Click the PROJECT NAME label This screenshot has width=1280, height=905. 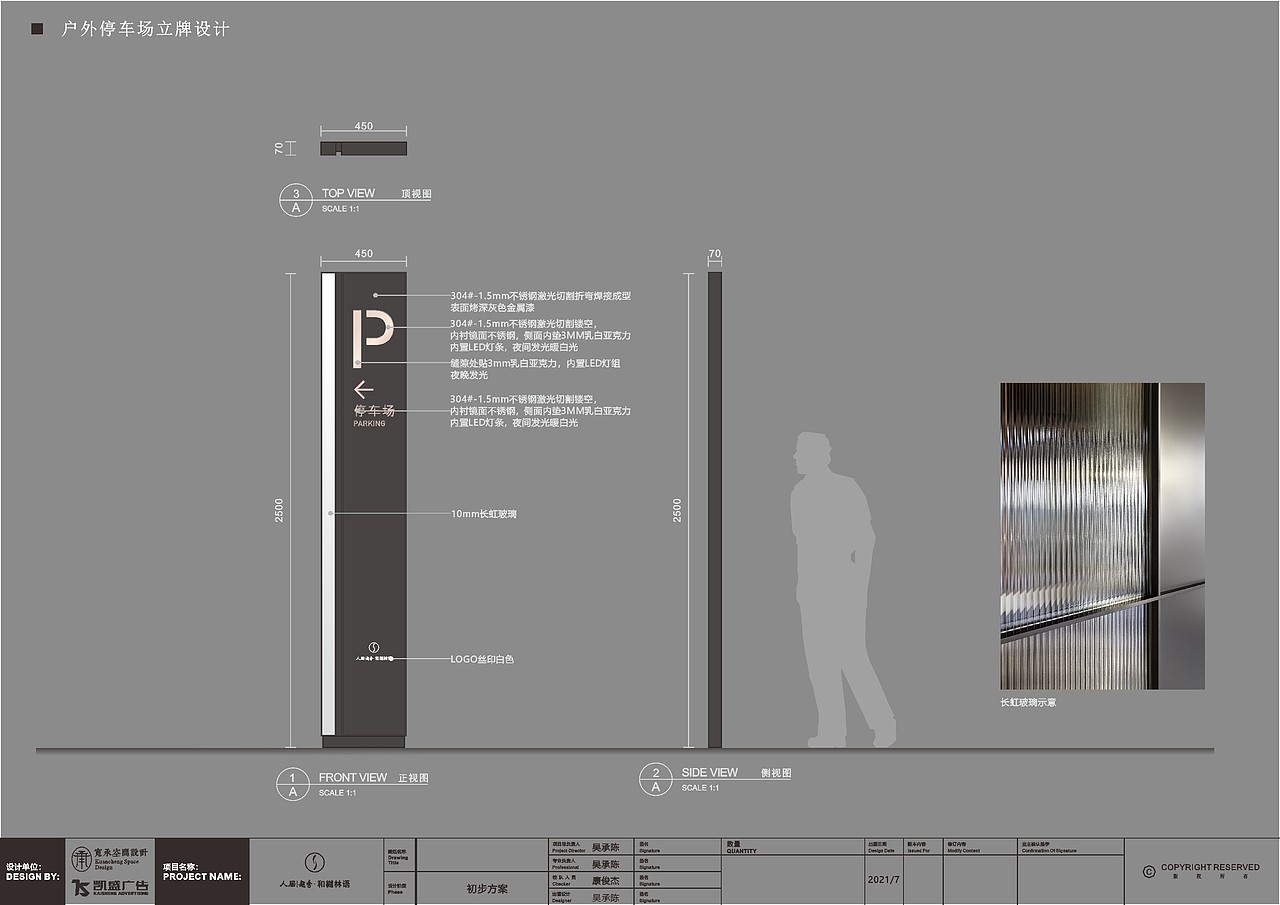202,876
